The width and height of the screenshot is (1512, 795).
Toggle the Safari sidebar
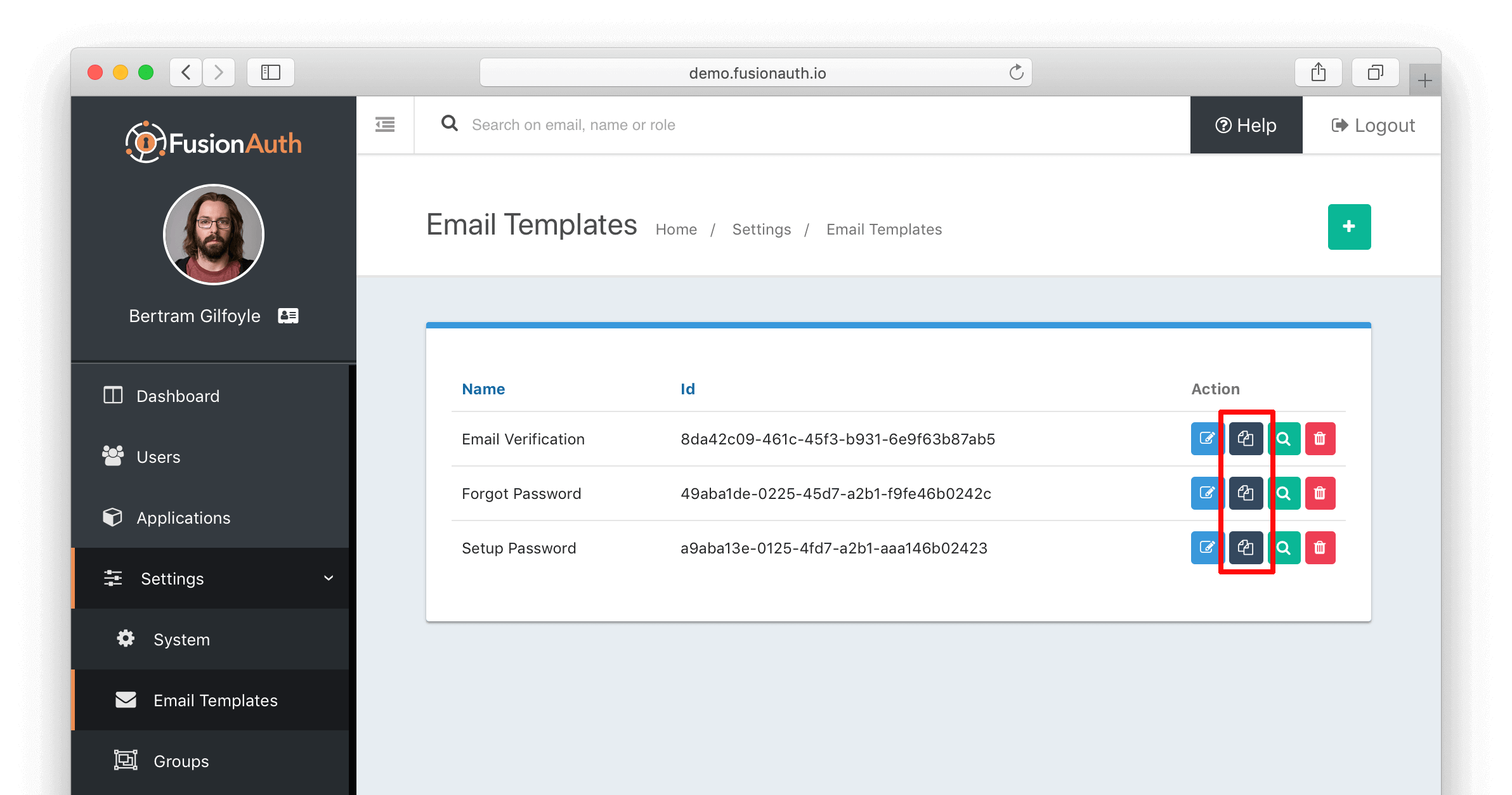(x=271, y=72)
